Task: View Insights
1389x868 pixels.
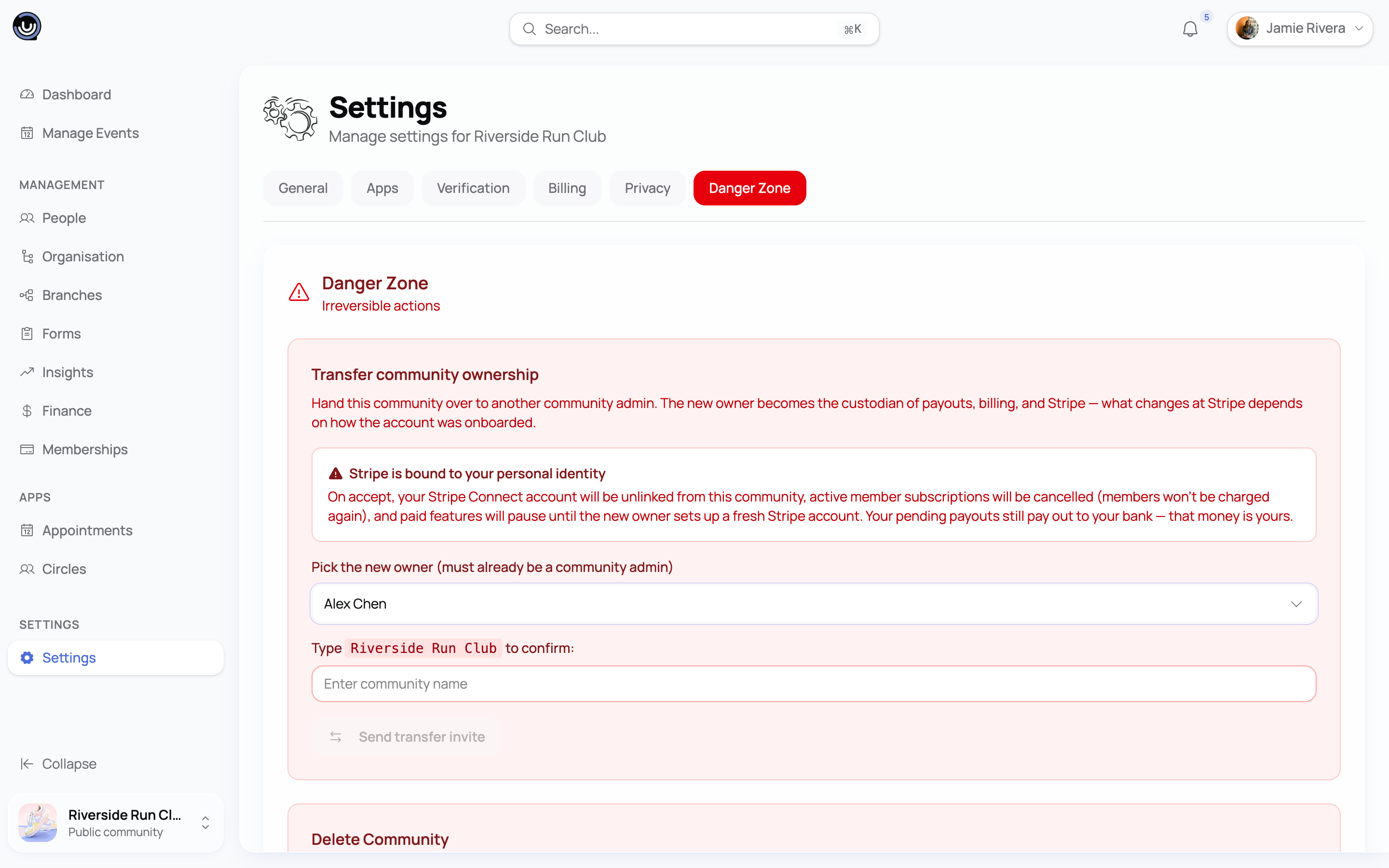Action: pos(115,372)
